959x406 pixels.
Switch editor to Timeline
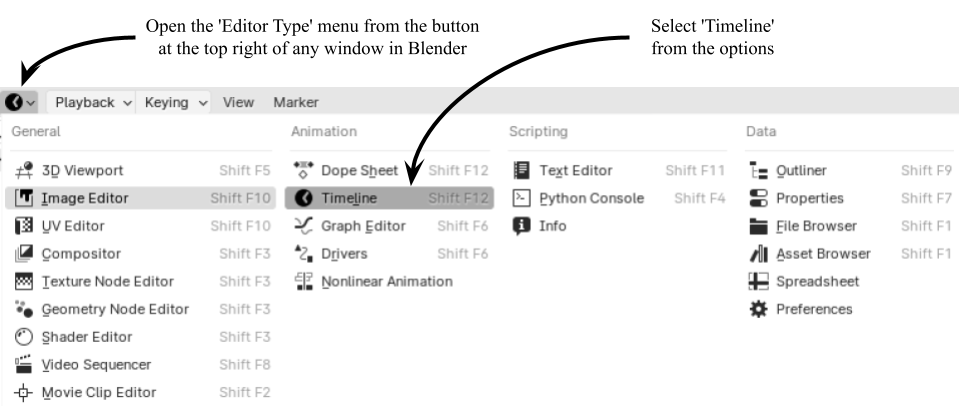pyautogui.click(x=349, y=198)
